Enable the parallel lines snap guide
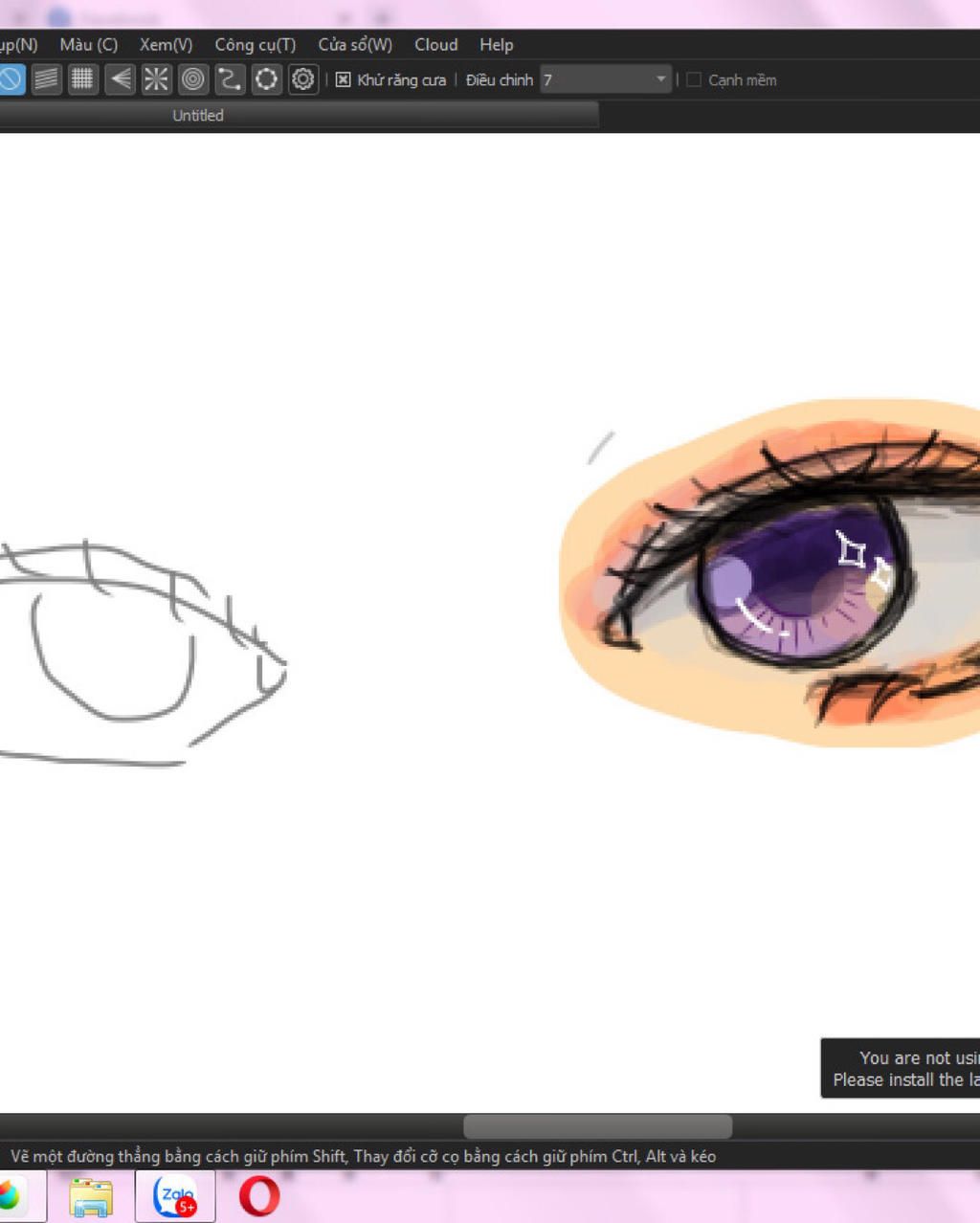Image resolution: width=980 pixels, height=1223 pixels. point(46,79)
